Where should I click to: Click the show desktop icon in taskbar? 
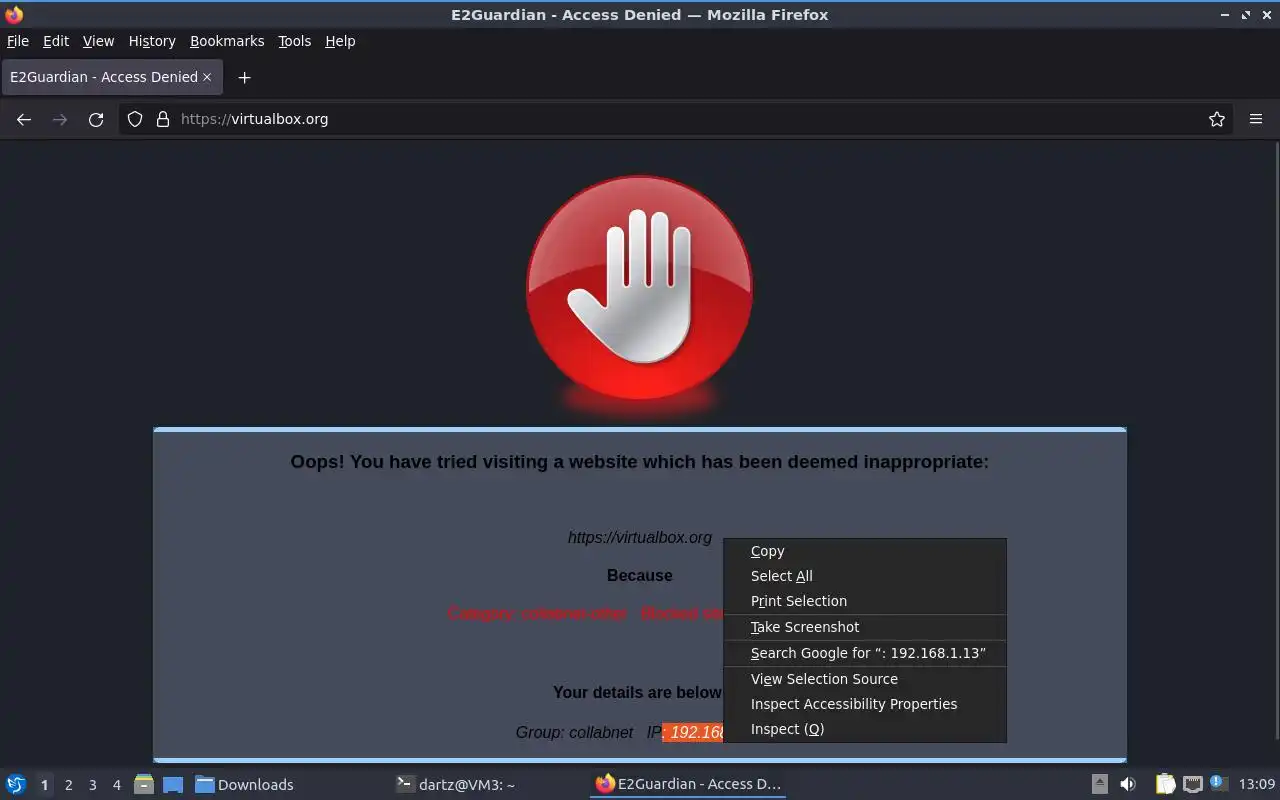pyautogui.click(x=173, y=784)
